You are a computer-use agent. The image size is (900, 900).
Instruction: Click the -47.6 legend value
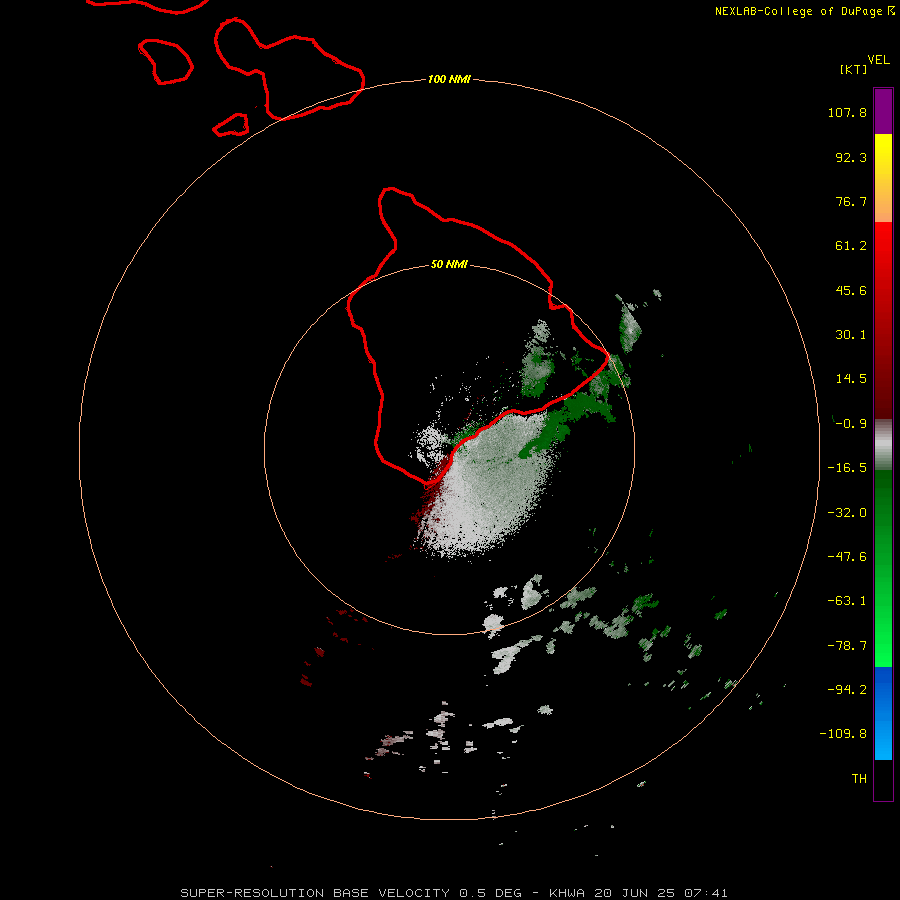[847, 557]
